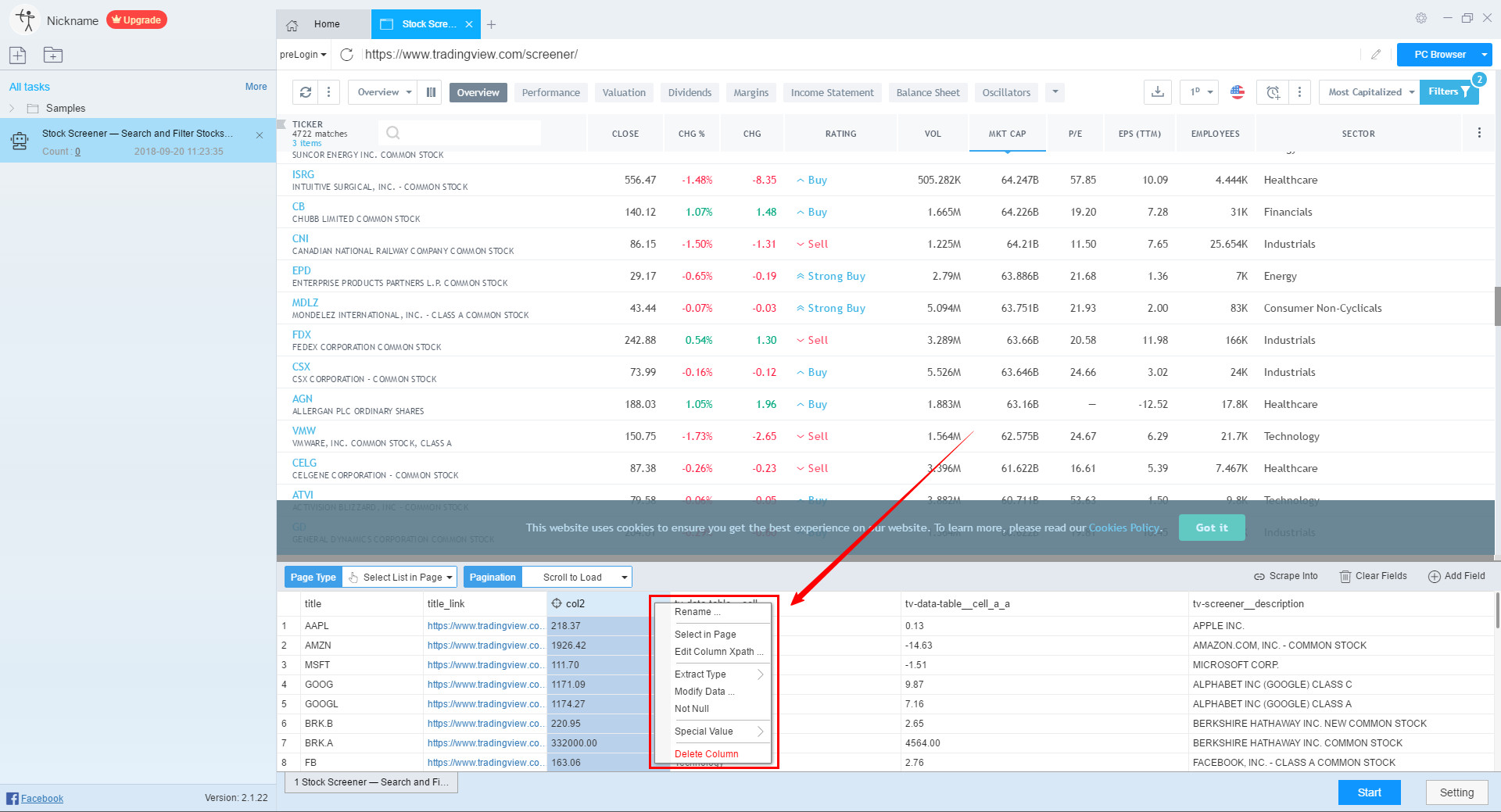Click the alert clock icon
This screenshot has width=1501, height=812.
click(1274, 92)
